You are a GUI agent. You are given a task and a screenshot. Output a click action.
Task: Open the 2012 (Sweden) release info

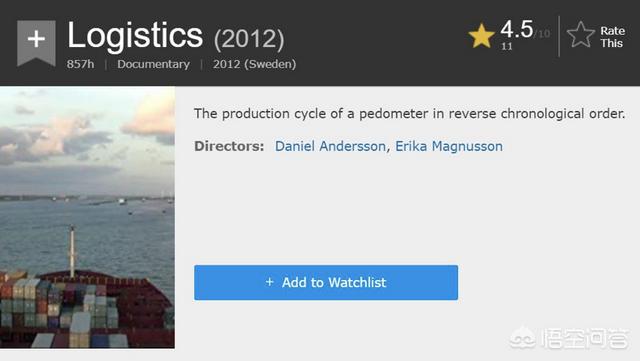254,64
